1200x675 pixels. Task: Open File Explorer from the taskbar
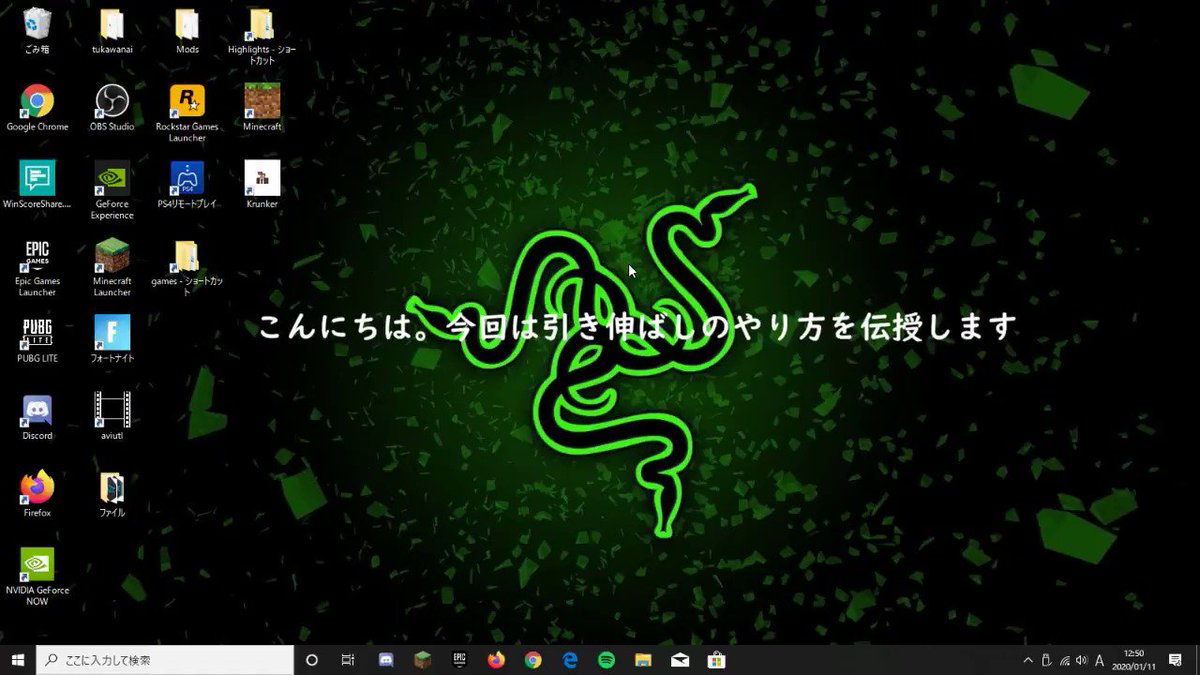click(x=643, y=660)
